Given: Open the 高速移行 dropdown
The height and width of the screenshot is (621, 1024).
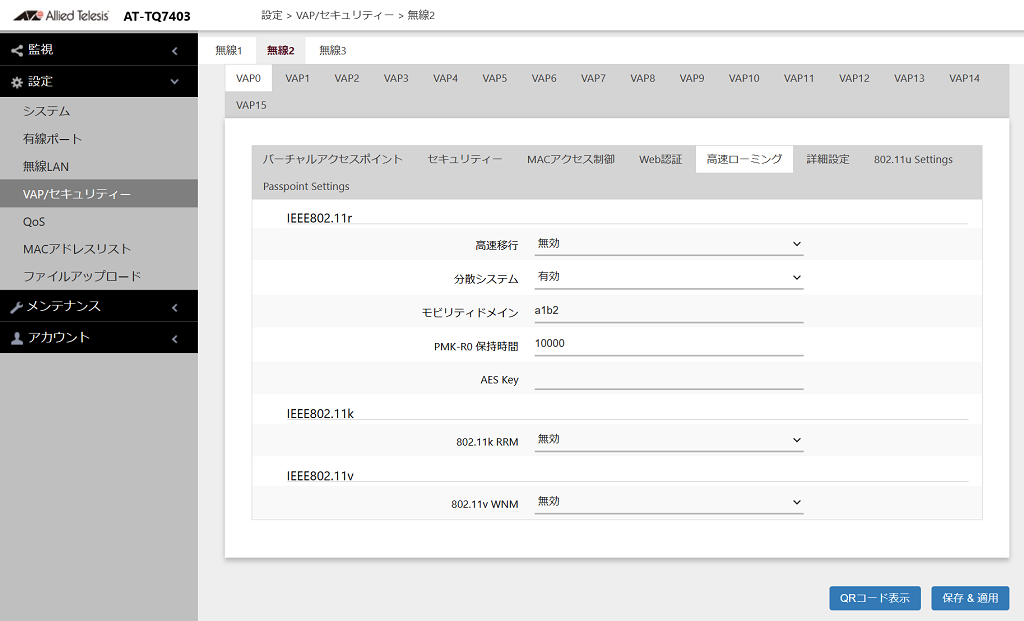Looking at the screenshot, I should click(668, 243).
